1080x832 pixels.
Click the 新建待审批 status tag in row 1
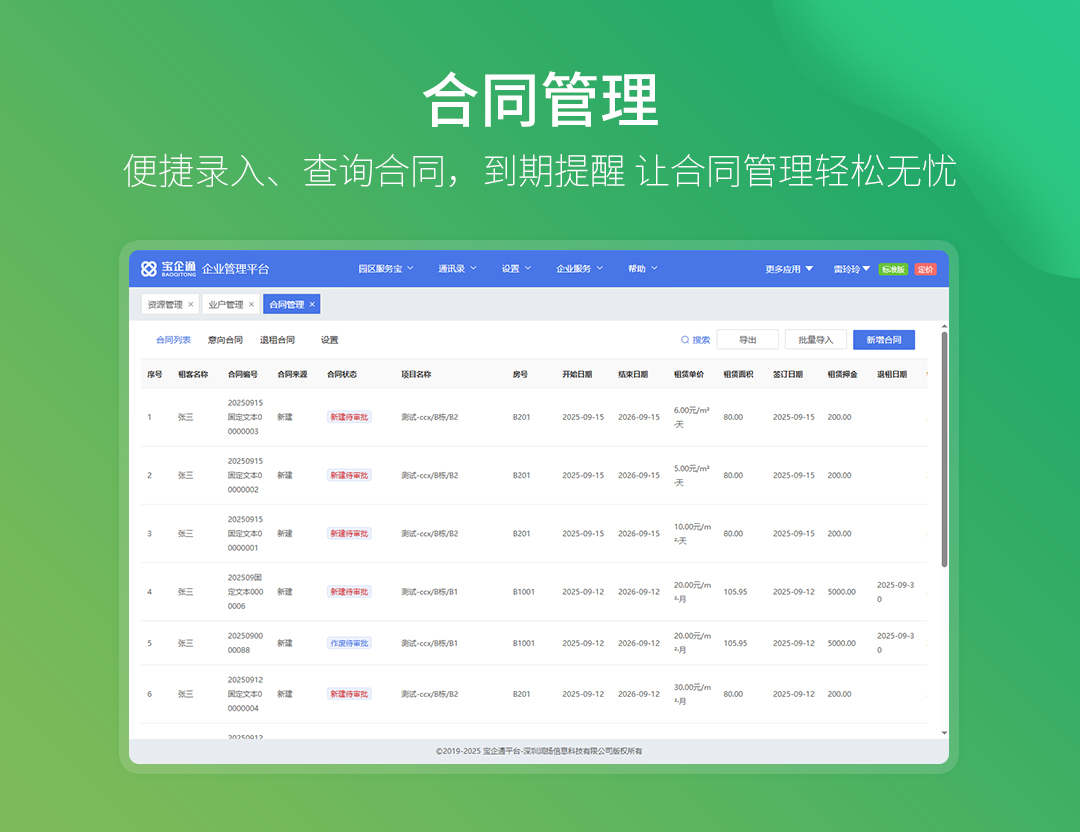click(349, 417)
